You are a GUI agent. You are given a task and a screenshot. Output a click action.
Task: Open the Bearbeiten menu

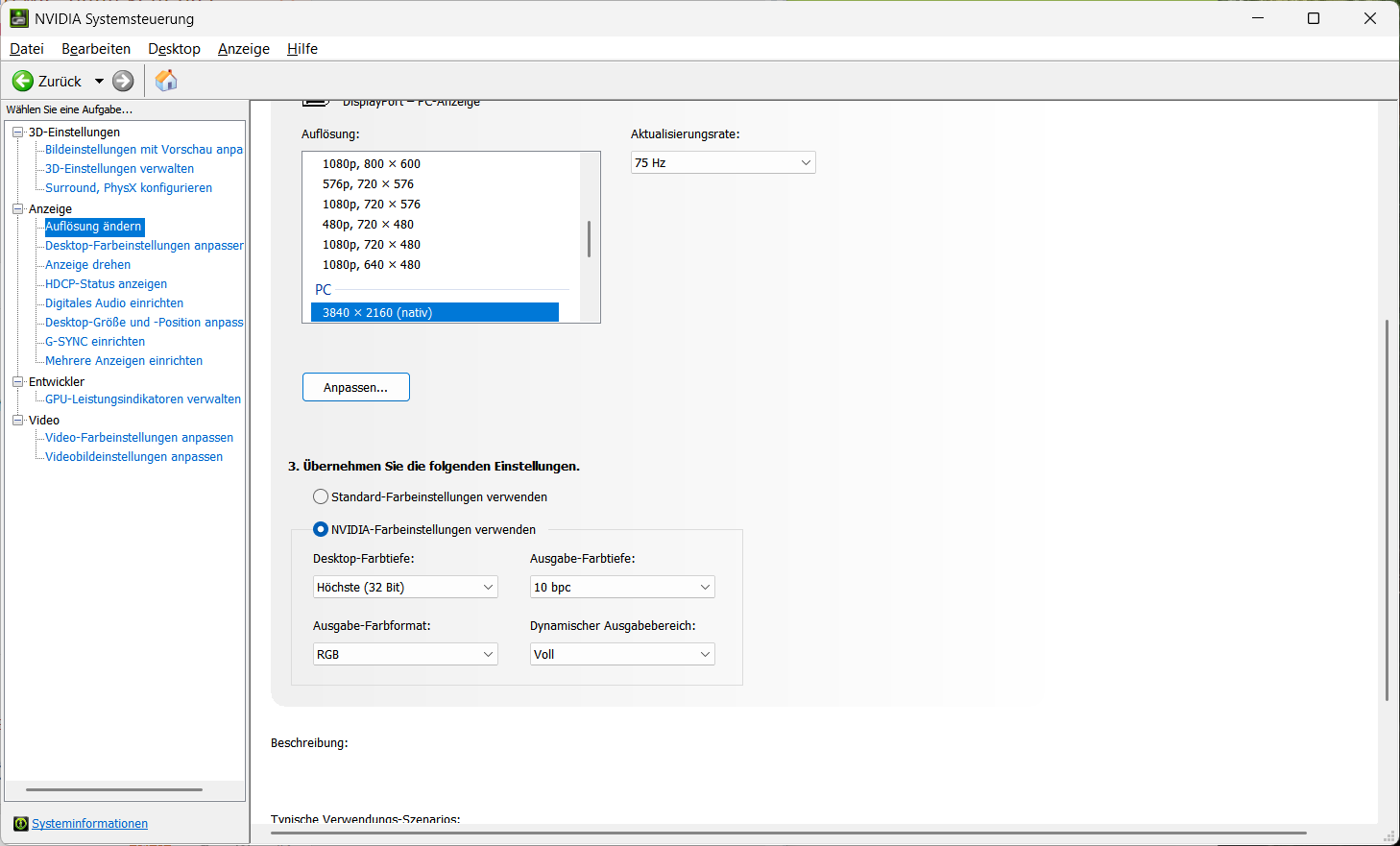[96, 49]
